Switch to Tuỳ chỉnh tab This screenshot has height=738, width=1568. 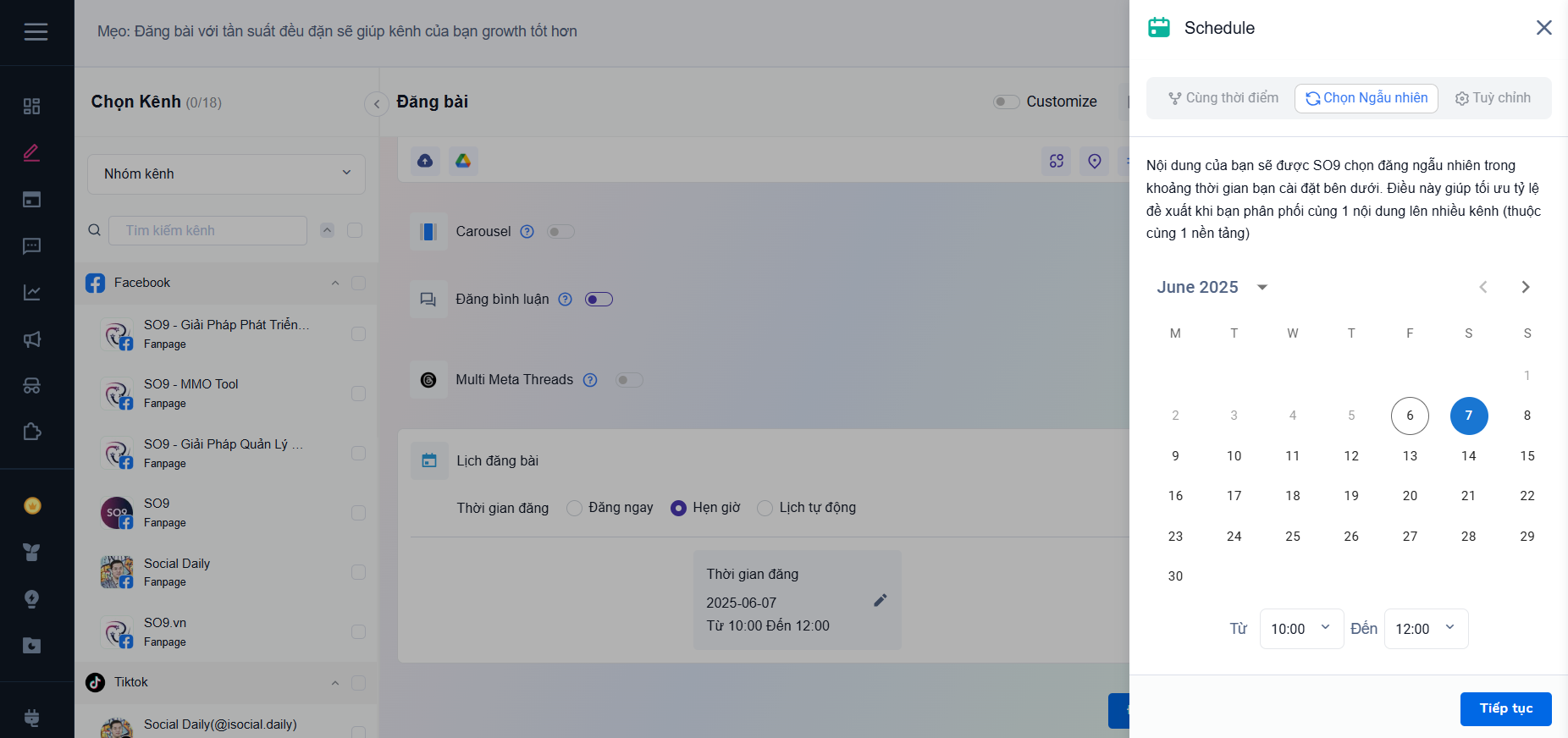point(1493,98)
